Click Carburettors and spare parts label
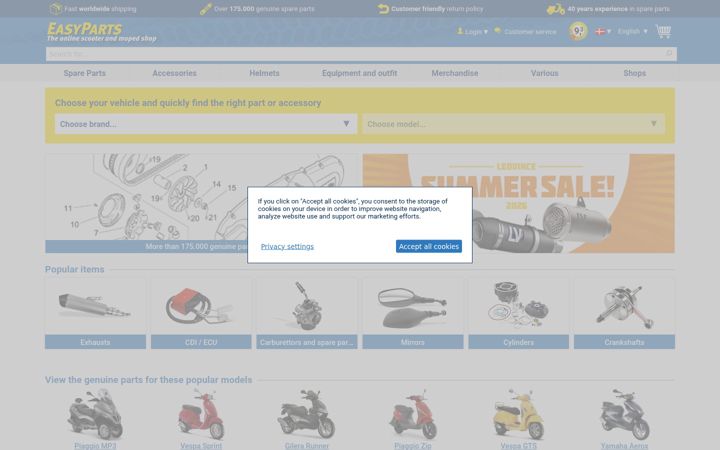 pyautogui.click(x=307, y=342)
